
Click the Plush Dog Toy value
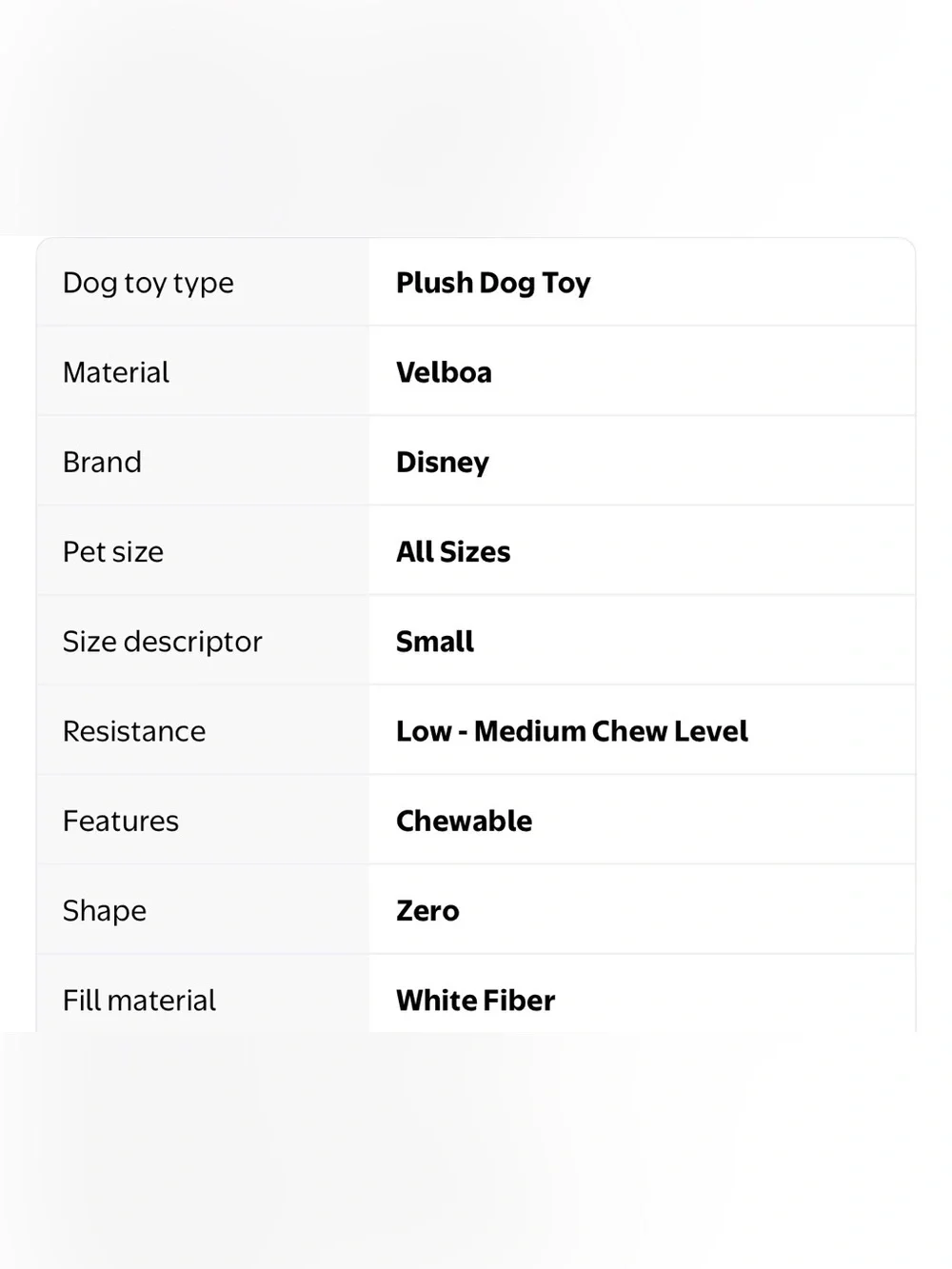pyautogui.click(x=493, y=283)
